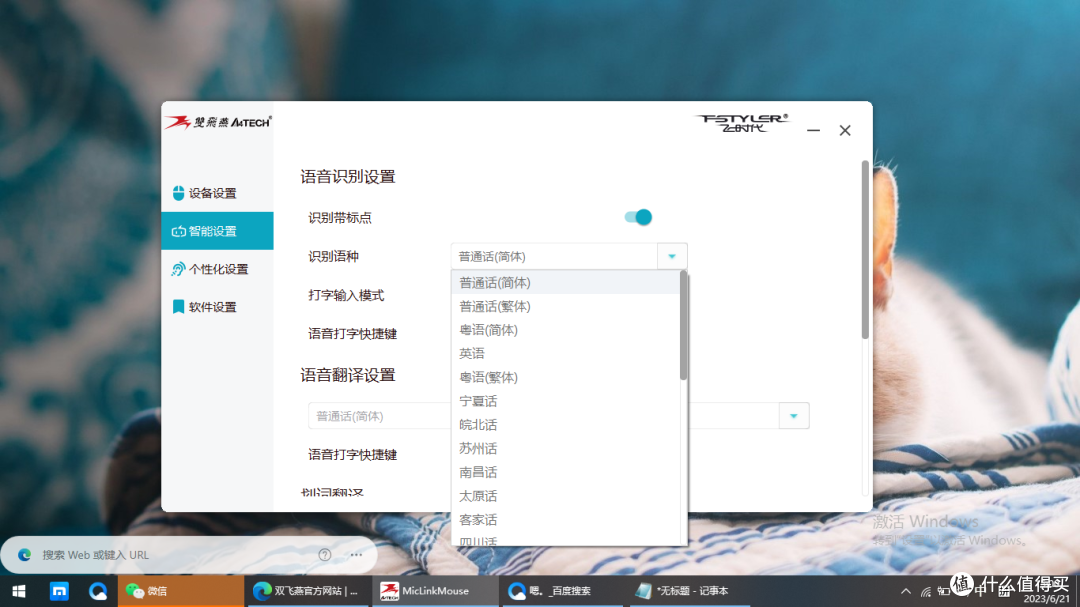Click the language list scrollbar thumb
This screenshot has height=607, width=1080.
pos(683,325)
